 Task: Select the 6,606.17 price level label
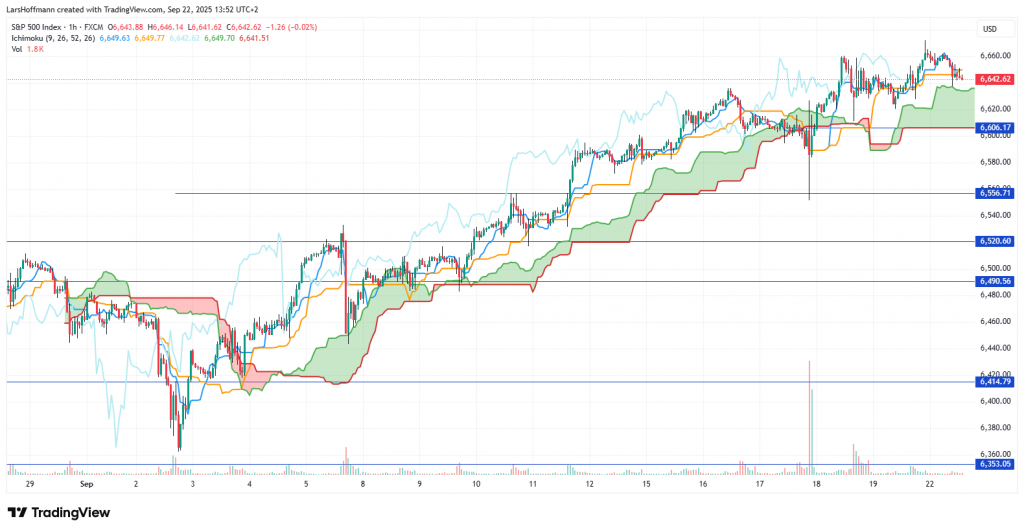click(996, 128)
